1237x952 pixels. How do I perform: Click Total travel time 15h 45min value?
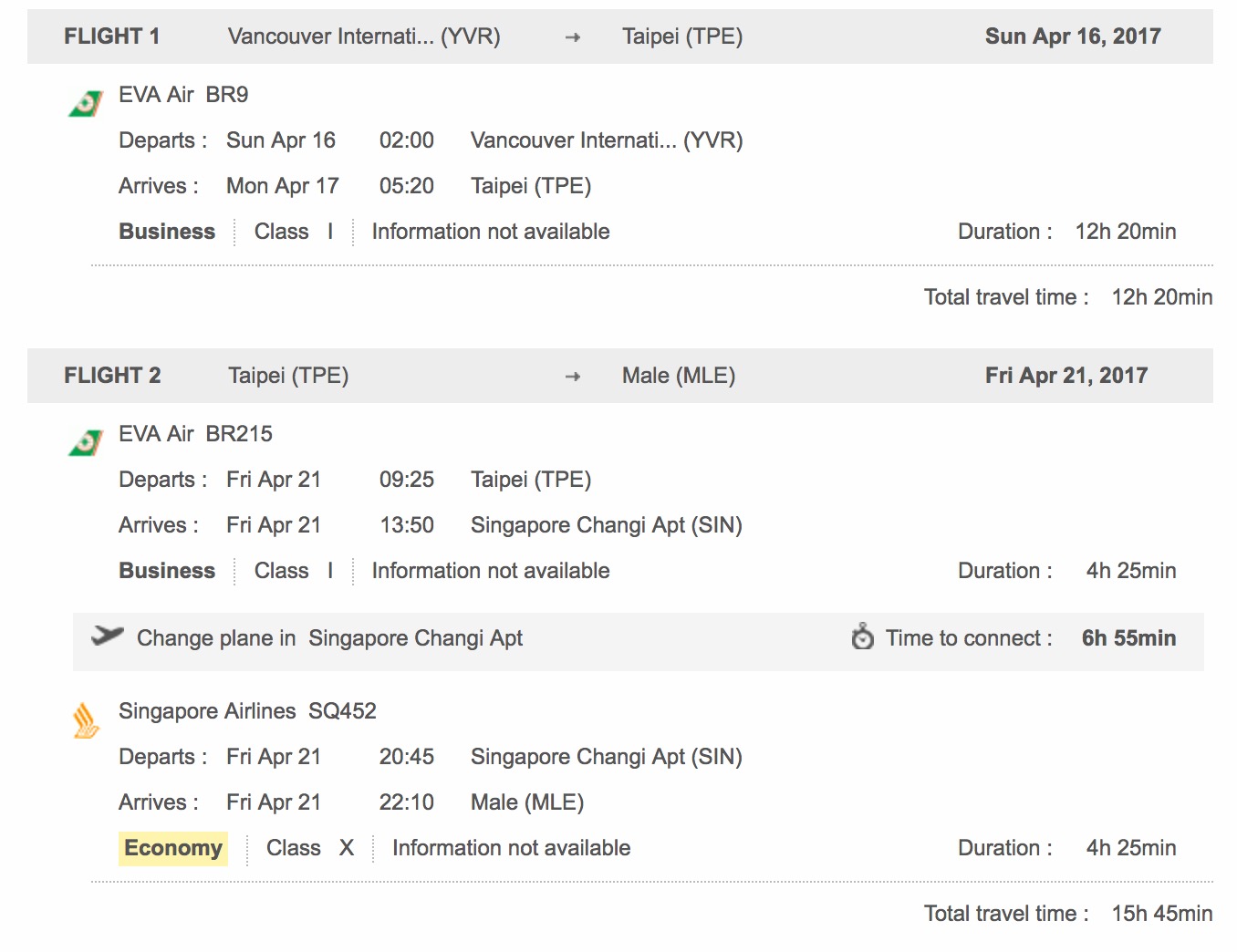pyautogui.click(x=1162, y=914)
